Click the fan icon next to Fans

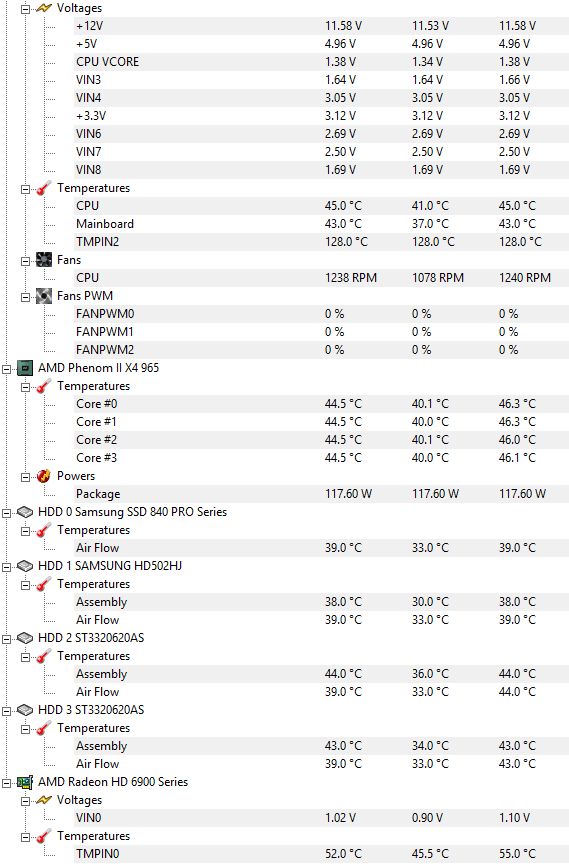[x=44, y=260]
